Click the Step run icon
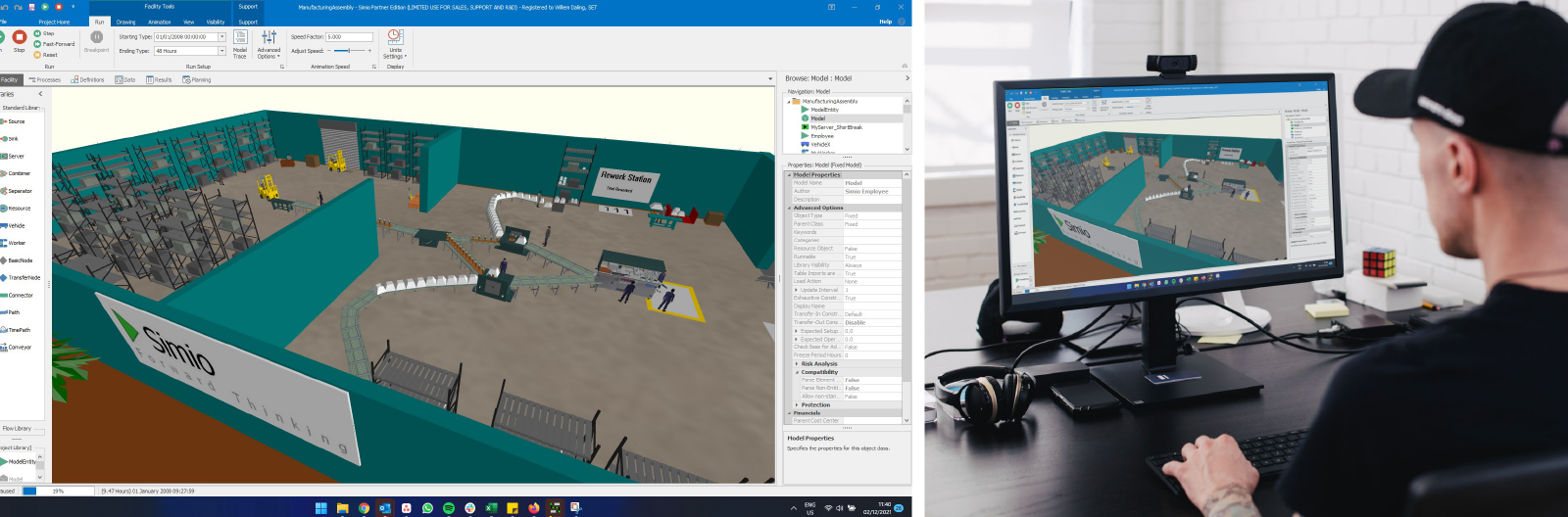 (x=38, y=33)
